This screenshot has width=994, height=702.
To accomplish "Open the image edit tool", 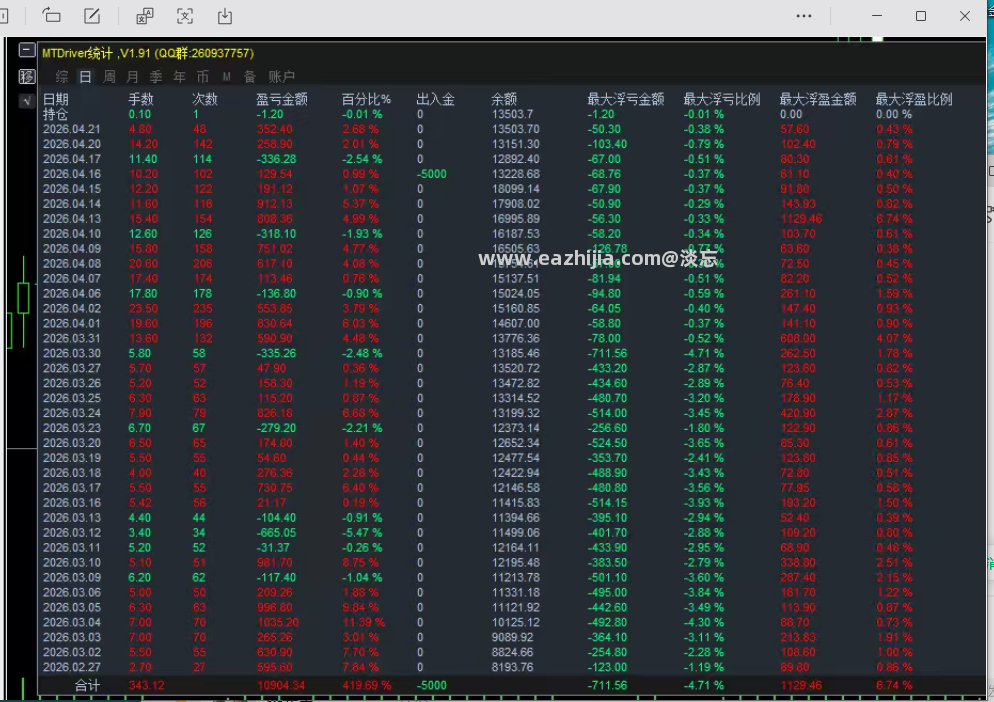I will (93, 16).
